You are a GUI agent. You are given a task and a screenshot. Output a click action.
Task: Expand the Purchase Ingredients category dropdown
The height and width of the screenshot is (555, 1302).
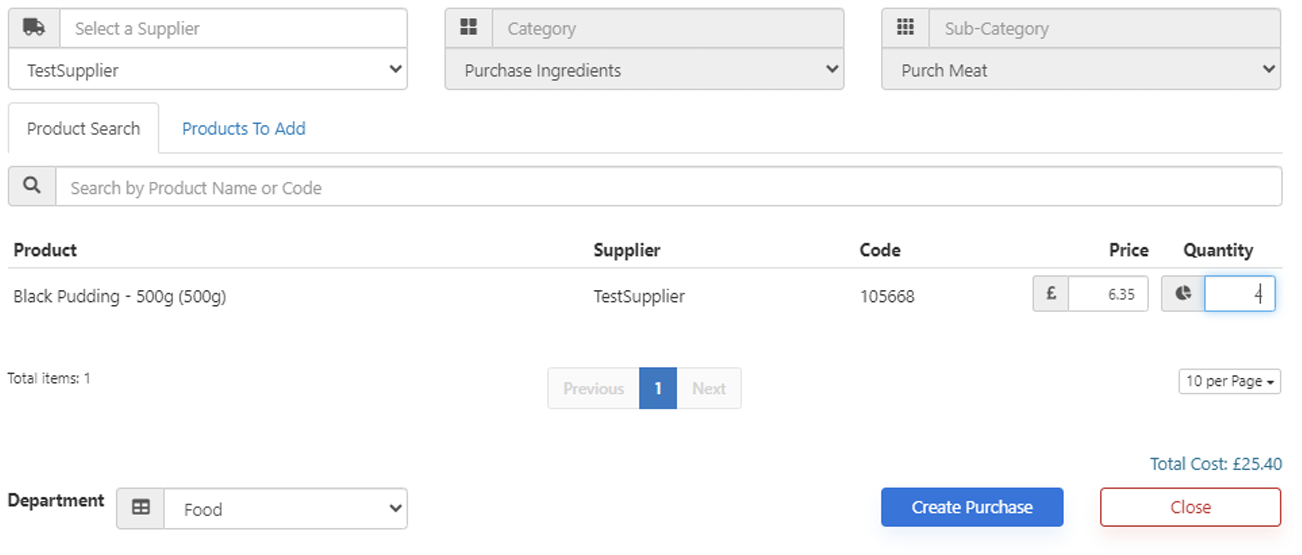644,70
